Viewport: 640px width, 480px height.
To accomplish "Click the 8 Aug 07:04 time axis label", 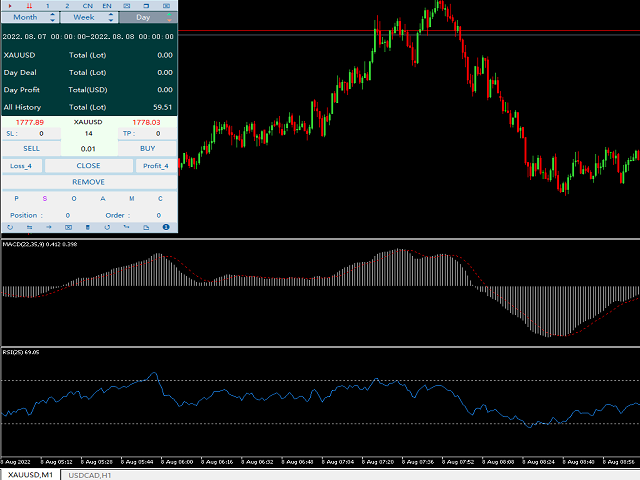I will tap(338, 462).
